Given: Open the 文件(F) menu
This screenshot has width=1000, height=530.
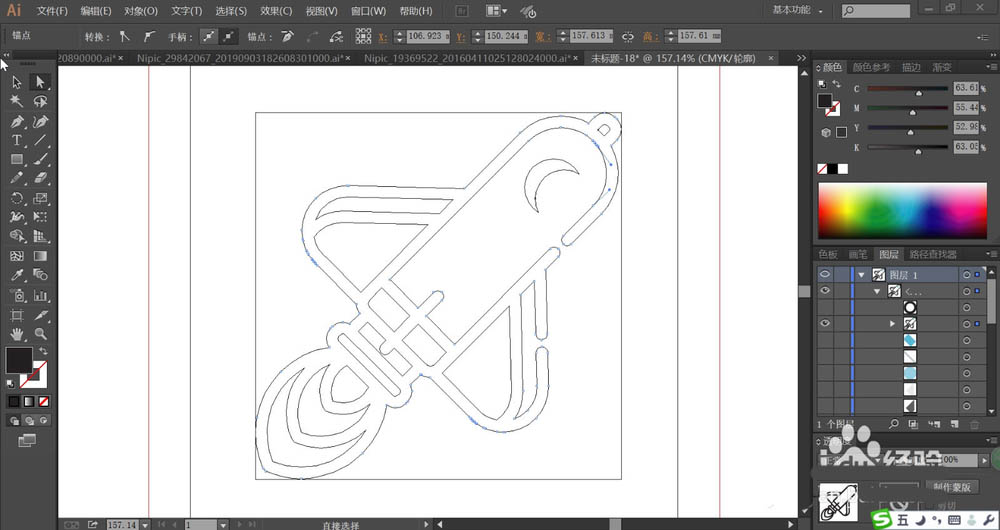Looking at the screenshot, I should click(x=52, y=11).
